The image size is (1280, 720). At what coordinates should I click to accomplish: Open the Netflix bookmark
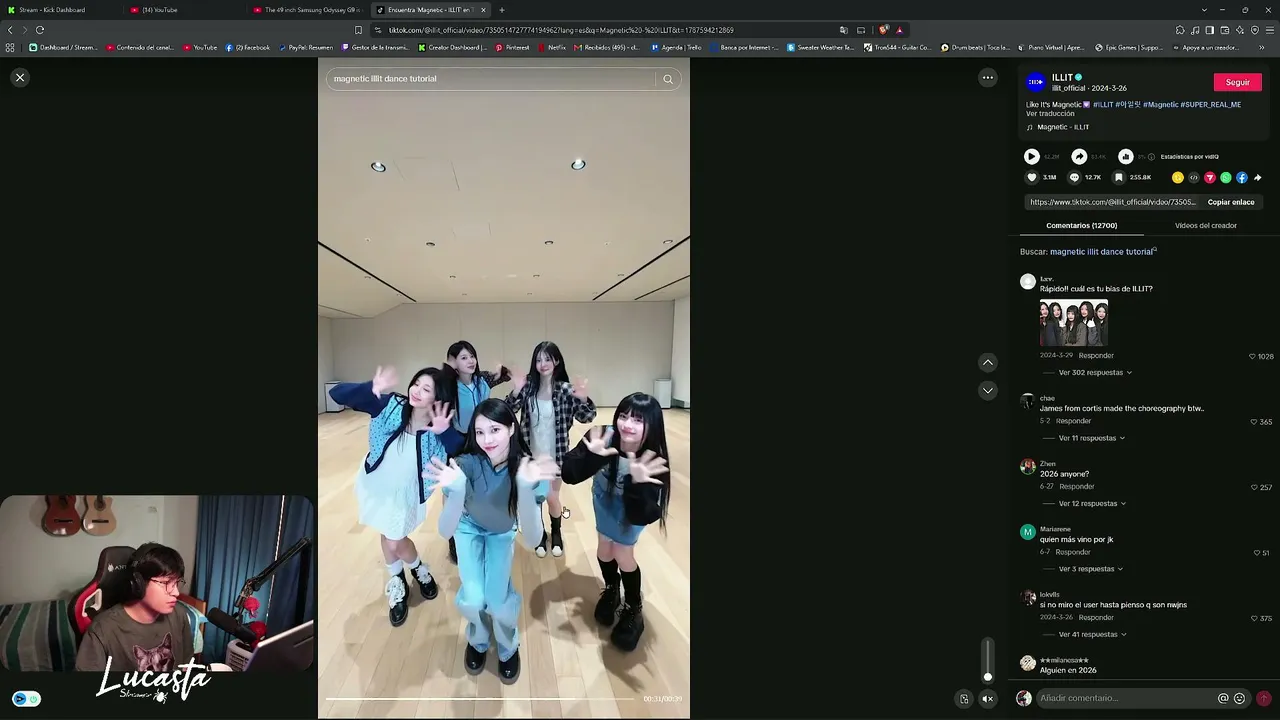552,47
